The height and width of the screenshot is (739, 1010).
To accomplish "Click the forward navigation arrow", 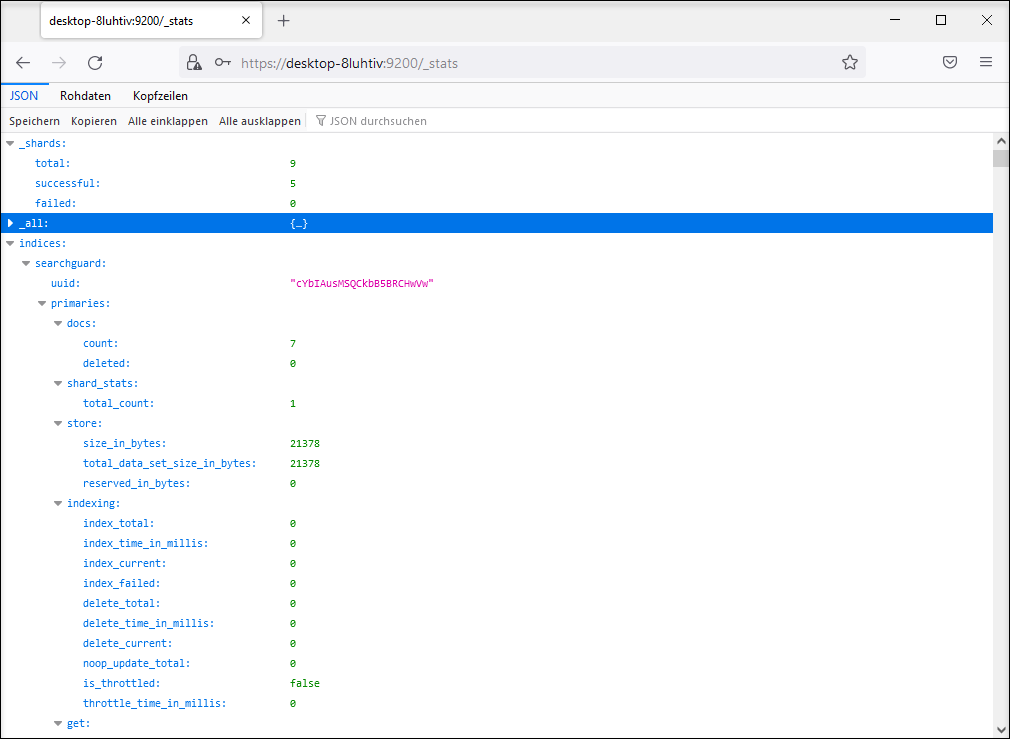I will tap(59, 62).
